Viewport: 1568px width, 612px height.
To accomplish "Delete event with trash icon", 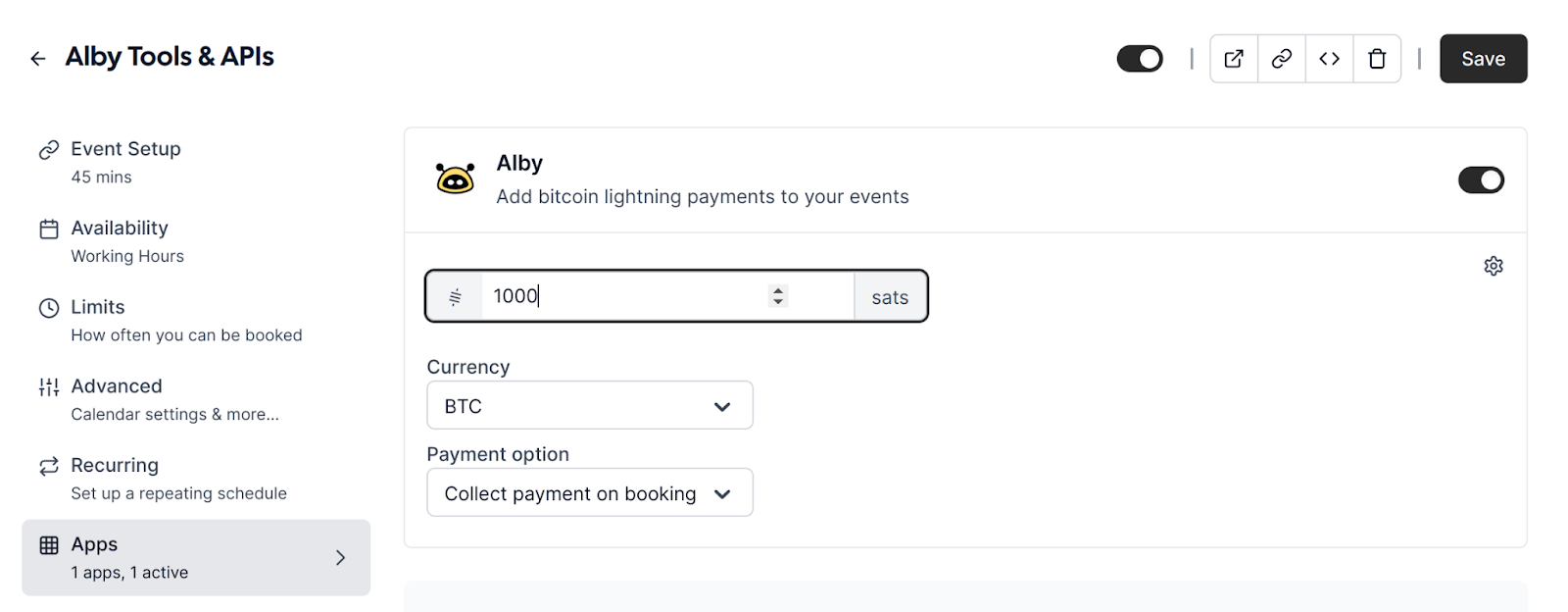I will coord(1377,59).
